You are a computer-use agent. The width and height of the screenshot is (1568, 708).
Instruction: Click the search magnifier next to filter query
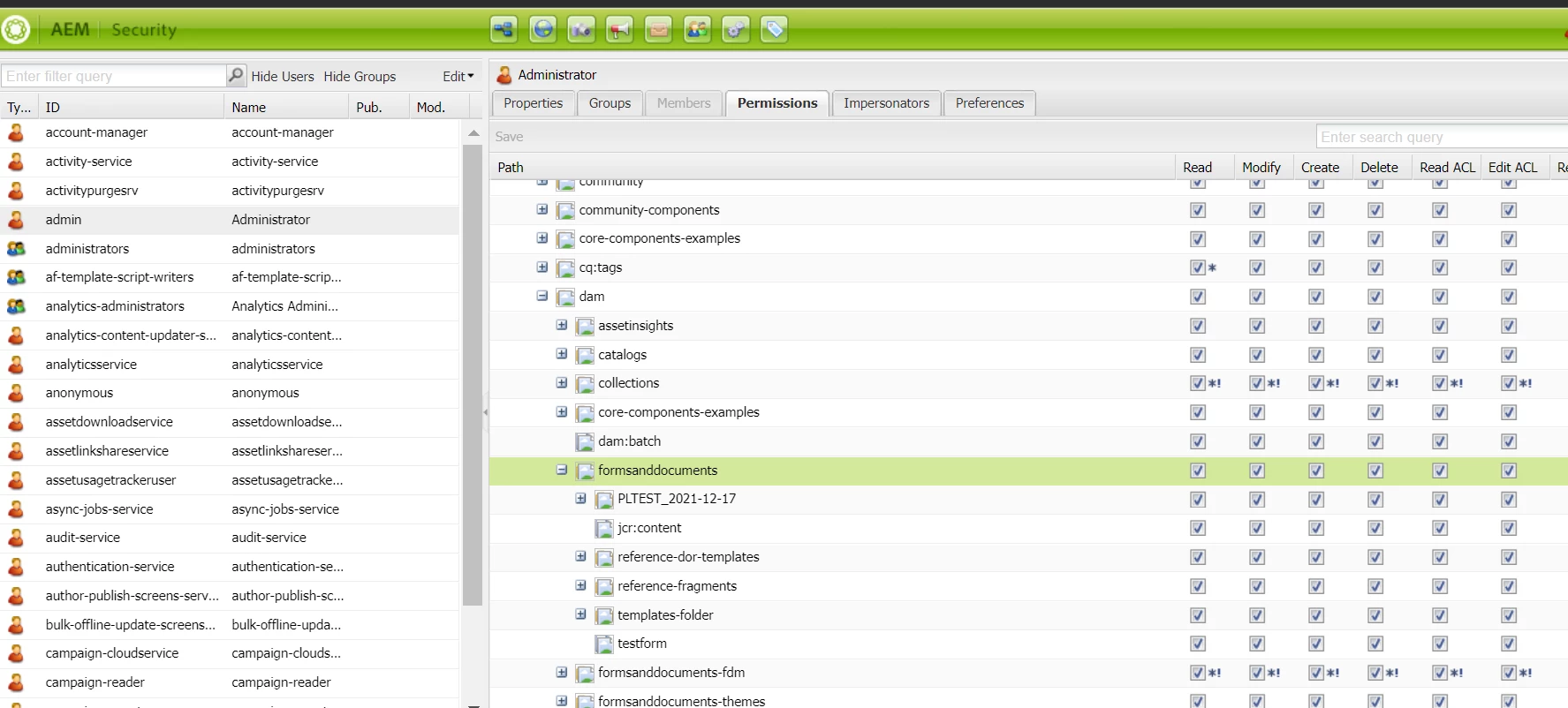tap(235, 76)
